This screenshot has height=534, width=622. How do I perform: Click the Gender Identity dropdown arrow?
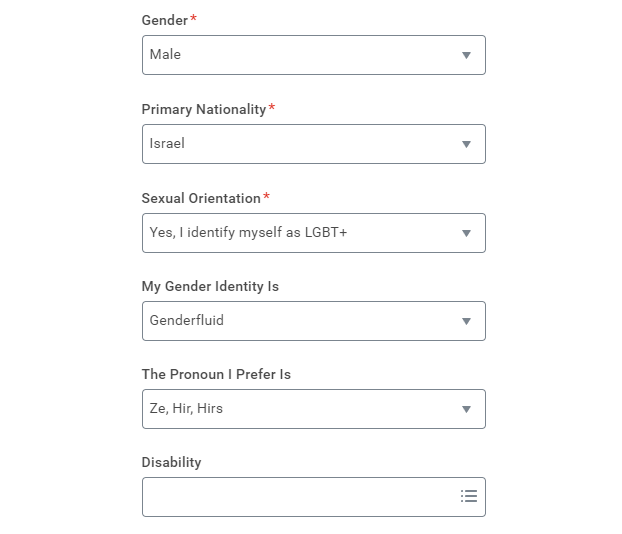466,321
